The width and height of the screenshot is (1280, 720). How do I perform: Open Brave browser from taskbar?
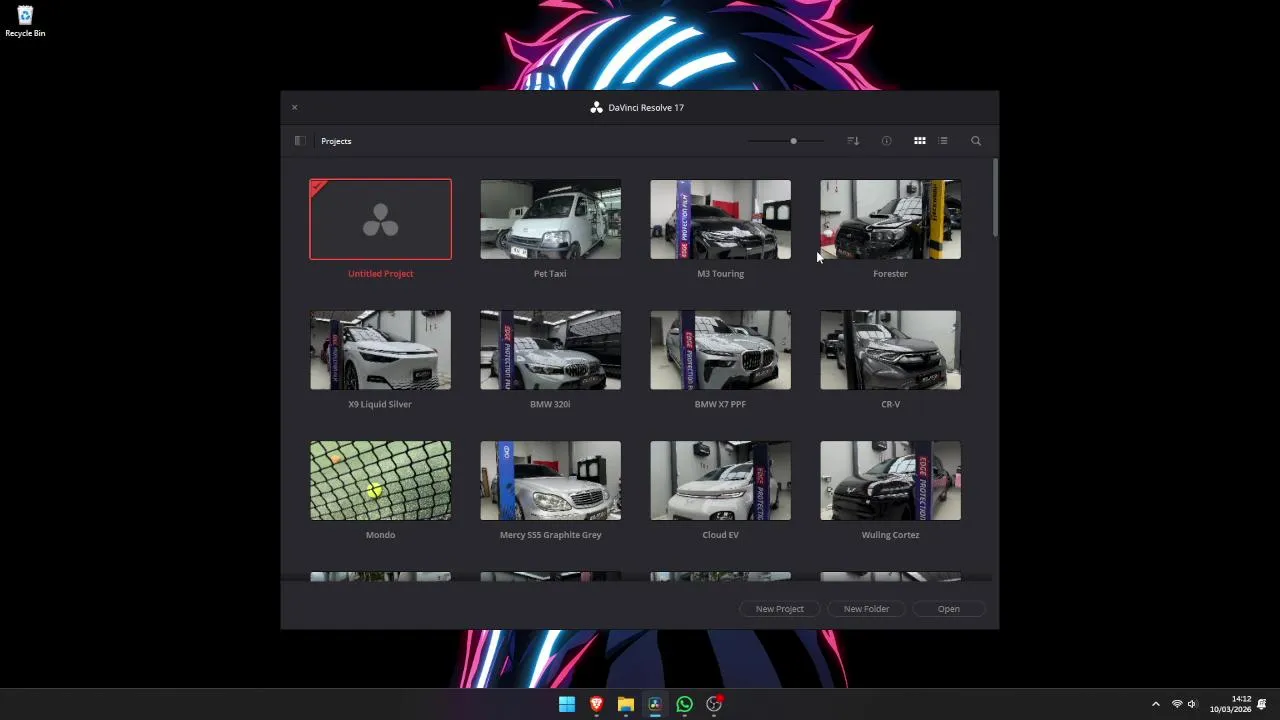[596, 704]
